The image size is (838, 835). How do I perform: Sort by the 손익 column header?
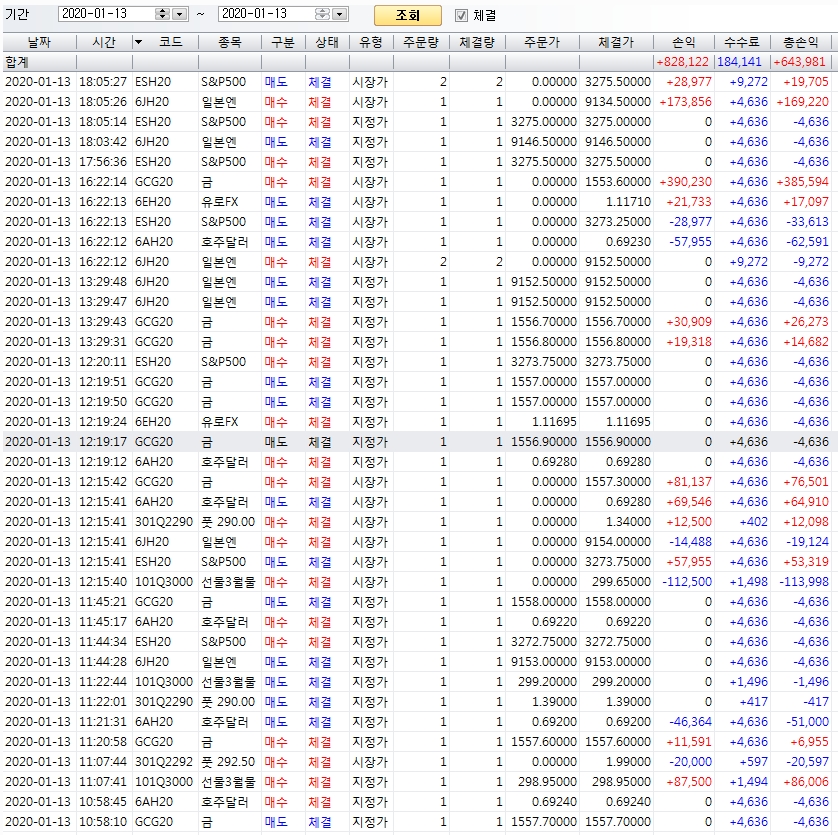pos(684,42)
